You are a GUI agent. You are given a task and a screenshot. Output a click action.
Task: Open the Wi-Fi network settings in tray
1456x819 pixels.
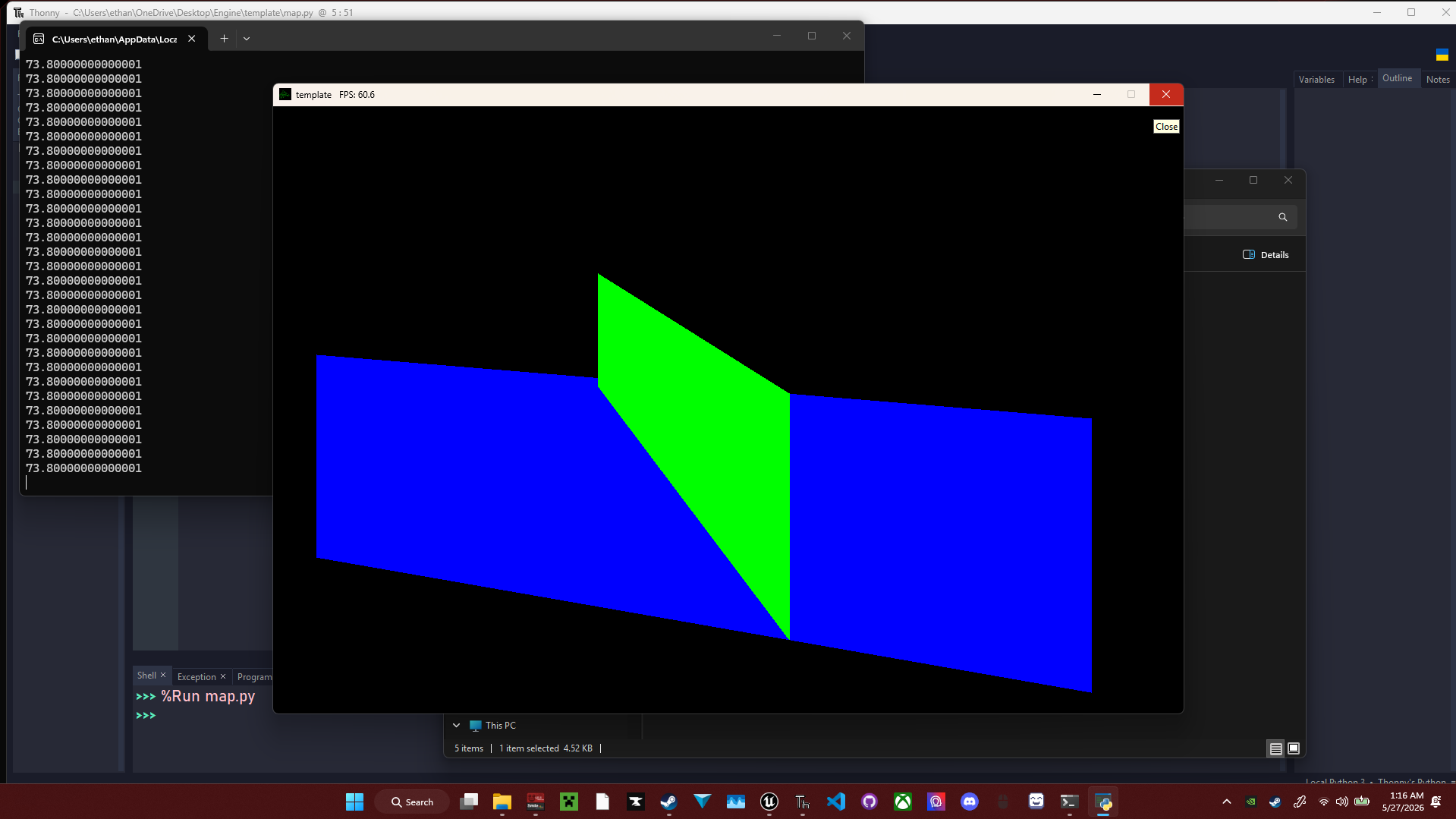pos(1324,802)
